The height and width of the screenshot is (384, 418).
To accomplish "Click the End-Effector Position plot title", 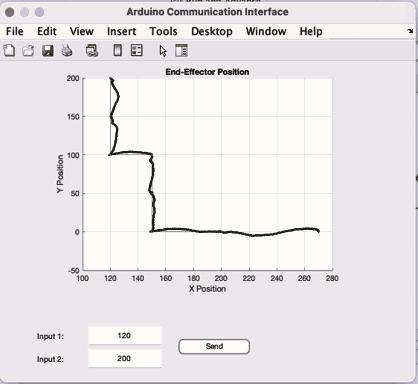I will point(207,72).
